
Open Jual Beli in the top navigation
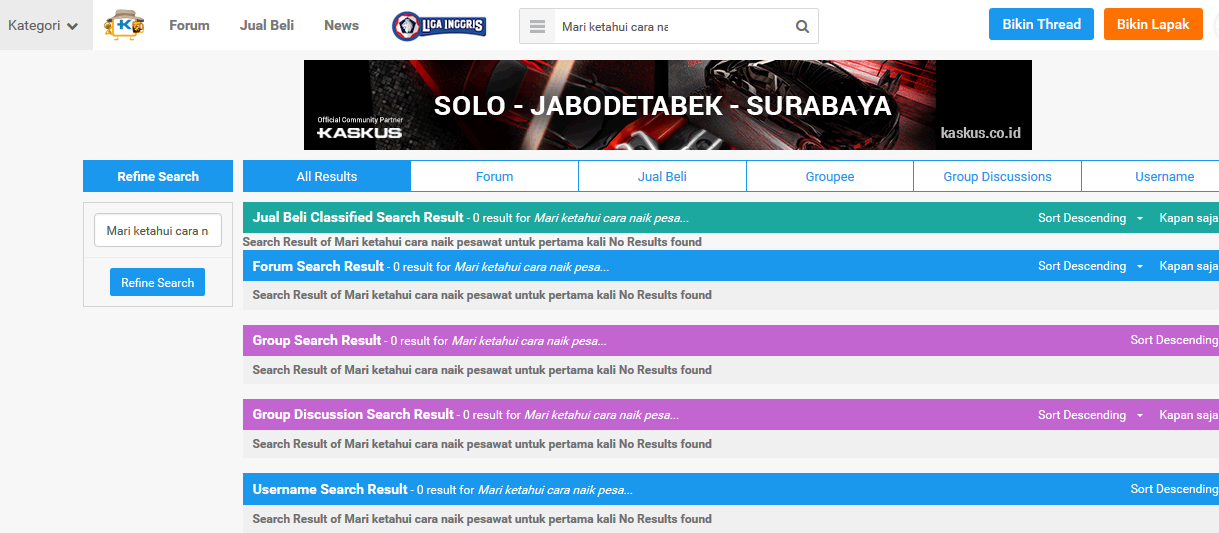pyautogui.click(x=267, y=25)
